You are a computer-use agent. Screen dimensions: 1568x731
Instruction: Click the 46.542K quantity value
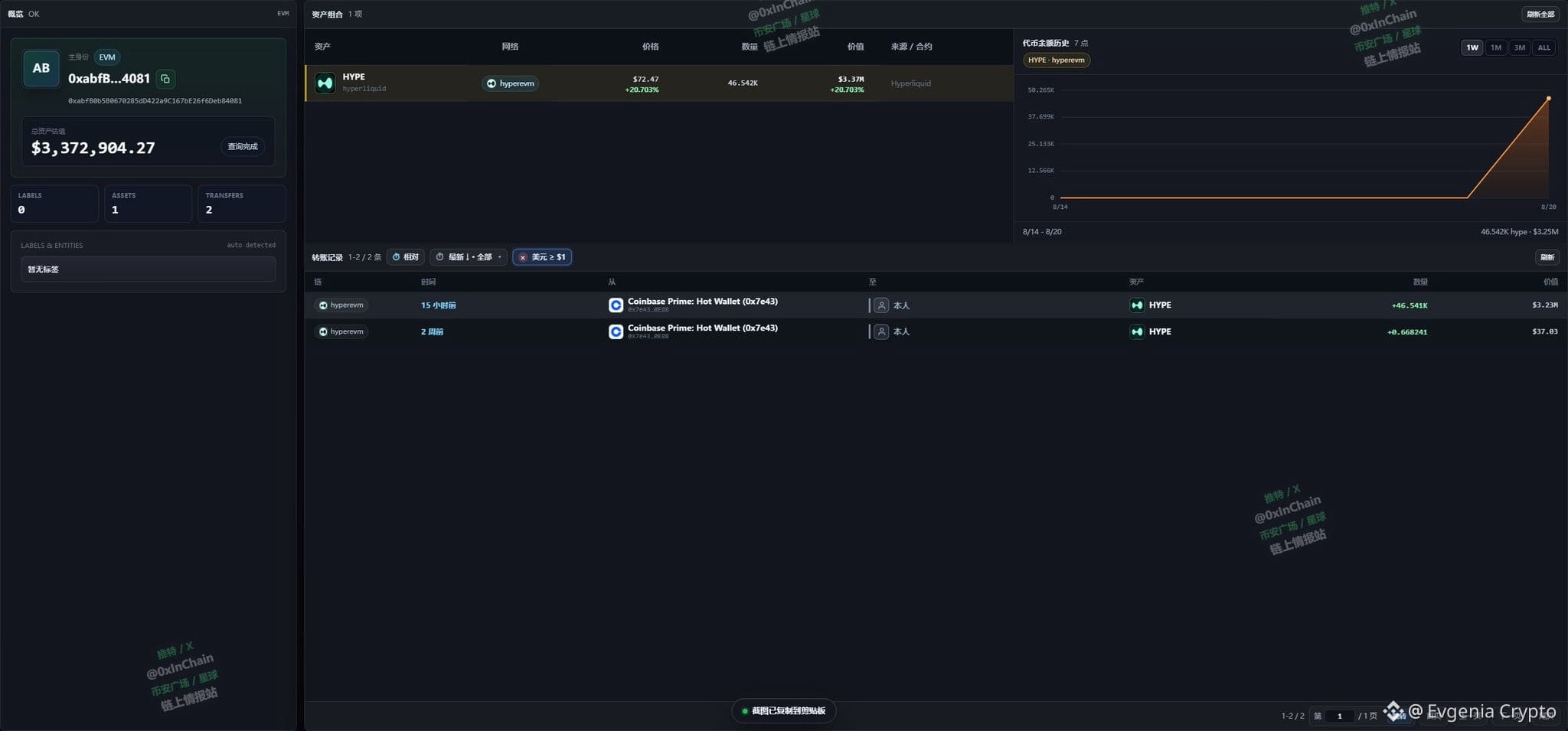point(743,83)
